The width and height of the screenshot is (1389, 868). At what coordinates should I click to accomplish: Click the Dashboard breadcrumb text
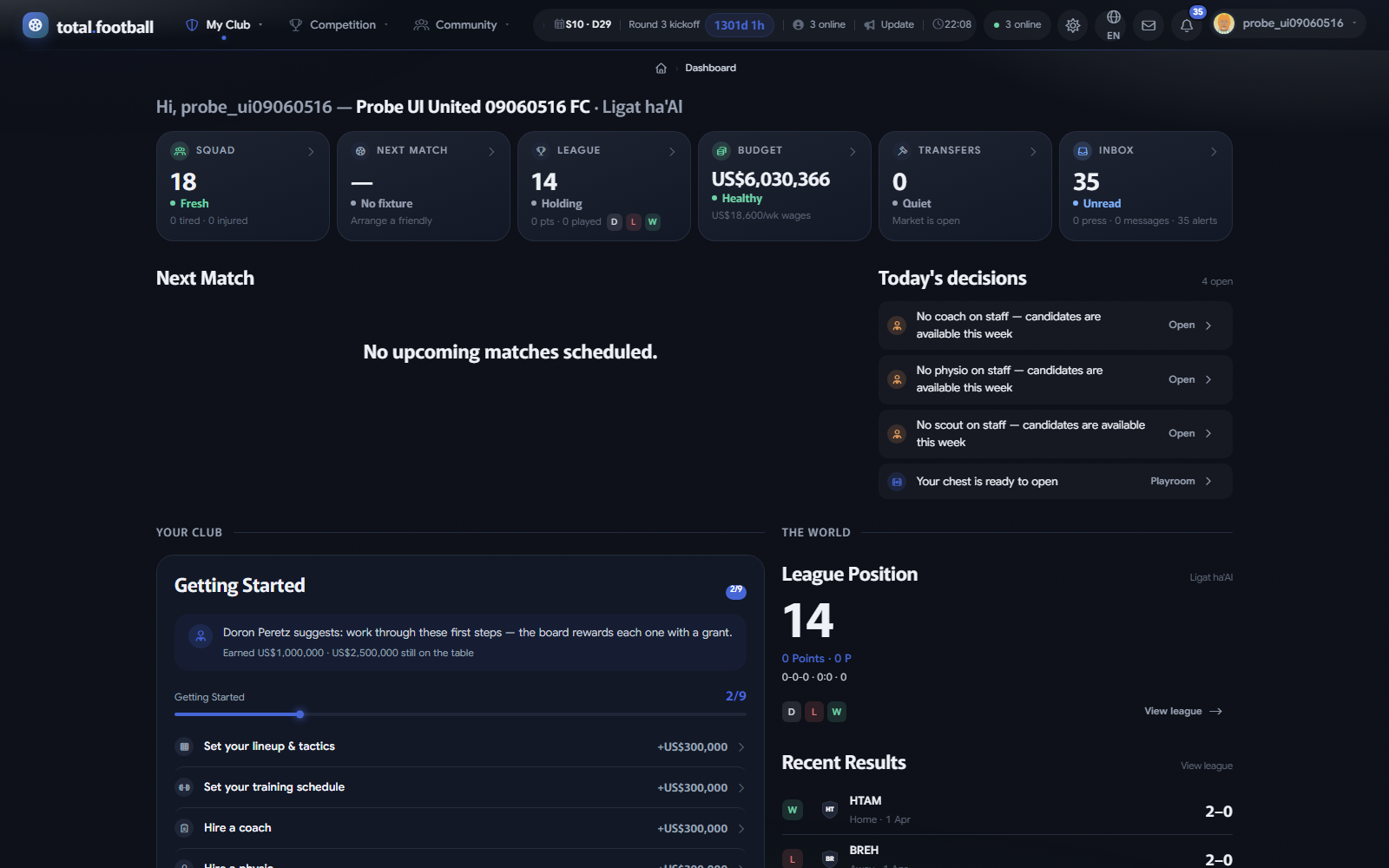pyautogui.click(x=710, y=68)
